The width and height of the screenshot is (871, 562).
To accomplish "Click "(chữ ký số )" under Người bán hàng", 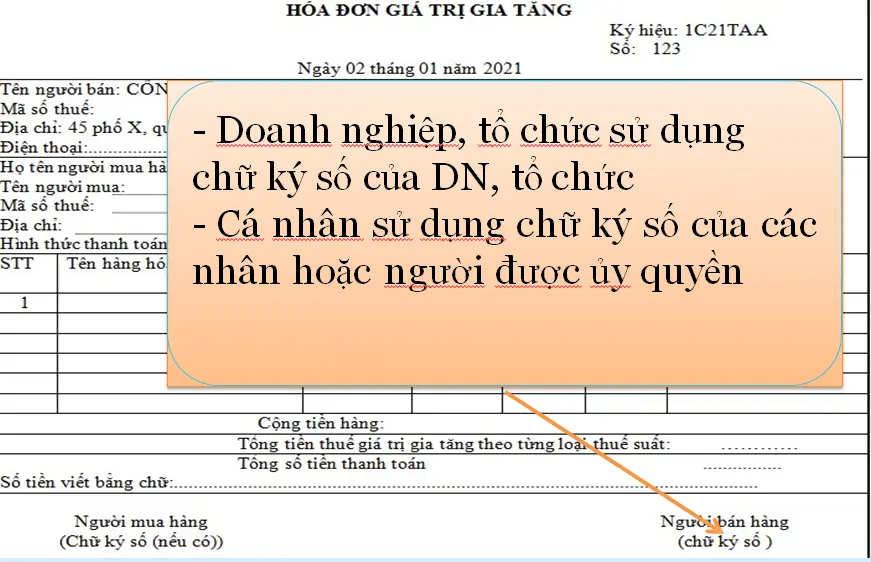I will click(724, 541).
